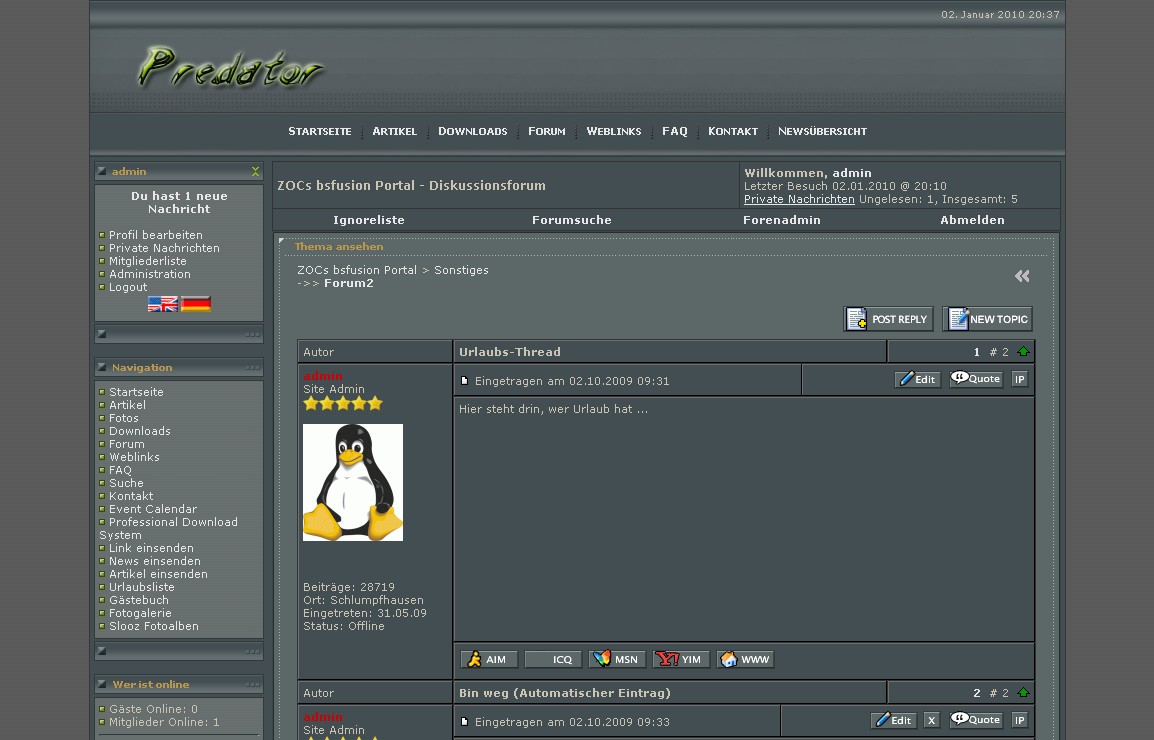Collapse the Wer ist online panel
Screen dimensions: 1154x740
pyautogui.click(x=252, y=685)
